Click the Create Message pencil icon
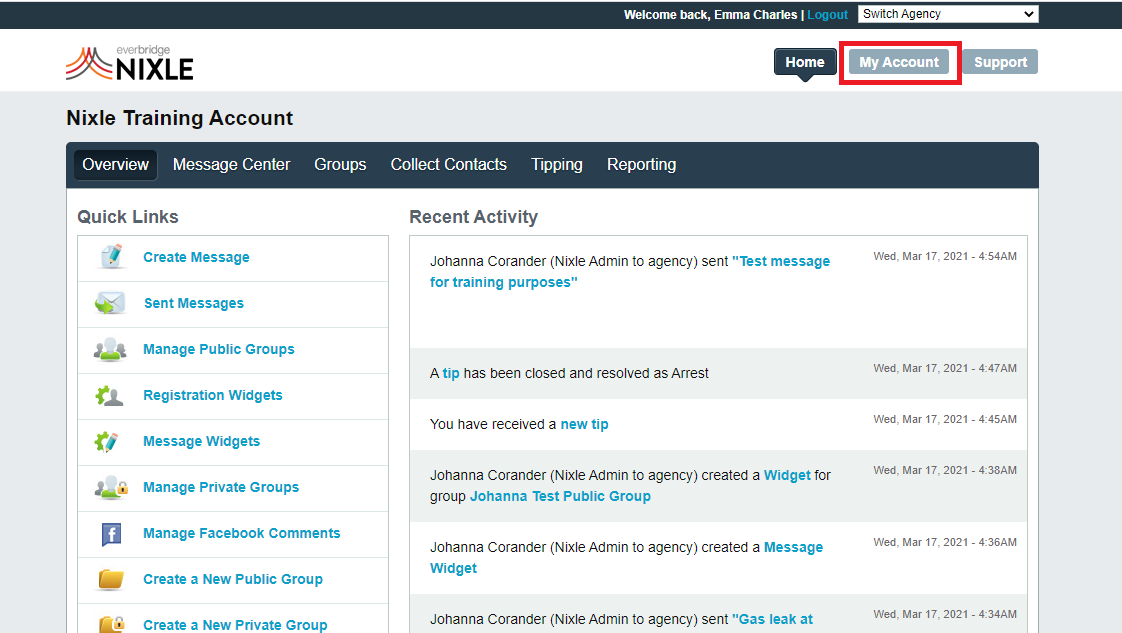The height and width of the screenshot is (633, 1122). click(111, 257)
